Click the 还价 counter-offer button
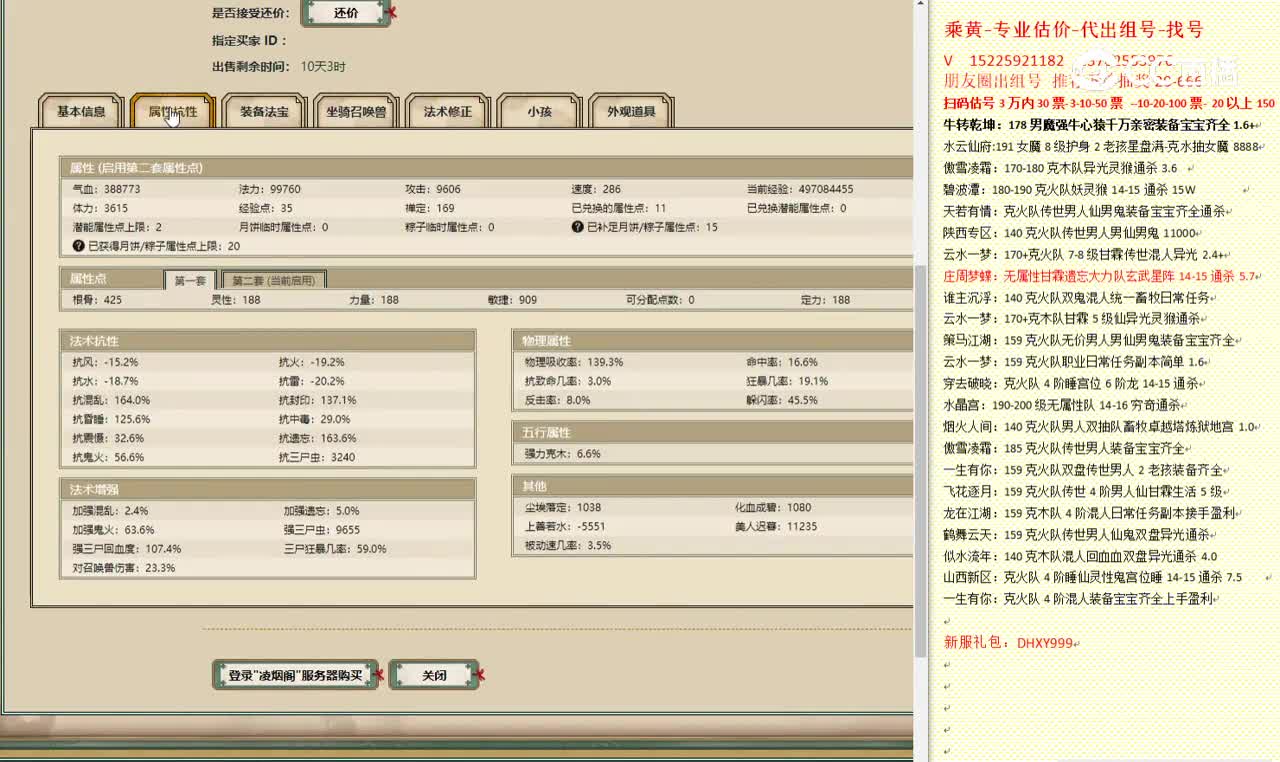 click(345, 13)
